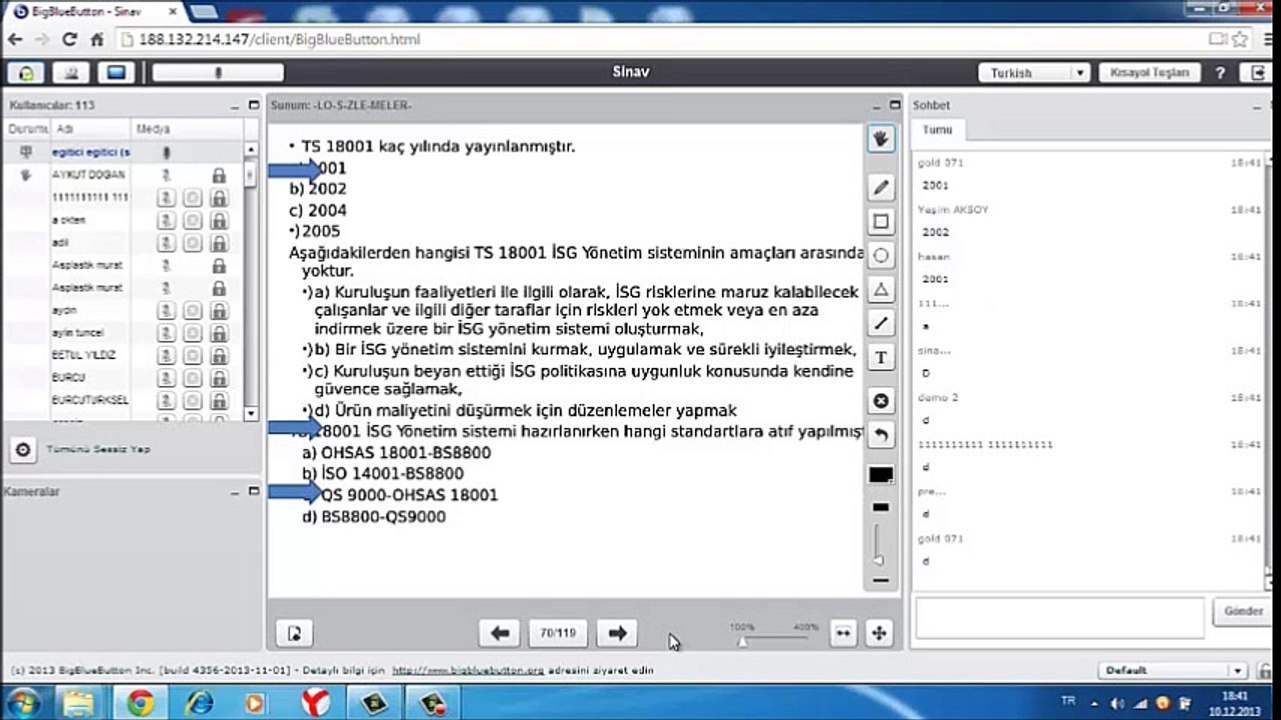1281x720 pixels.
Task: Click the Gönder send button
Action: coord(1243,611)
